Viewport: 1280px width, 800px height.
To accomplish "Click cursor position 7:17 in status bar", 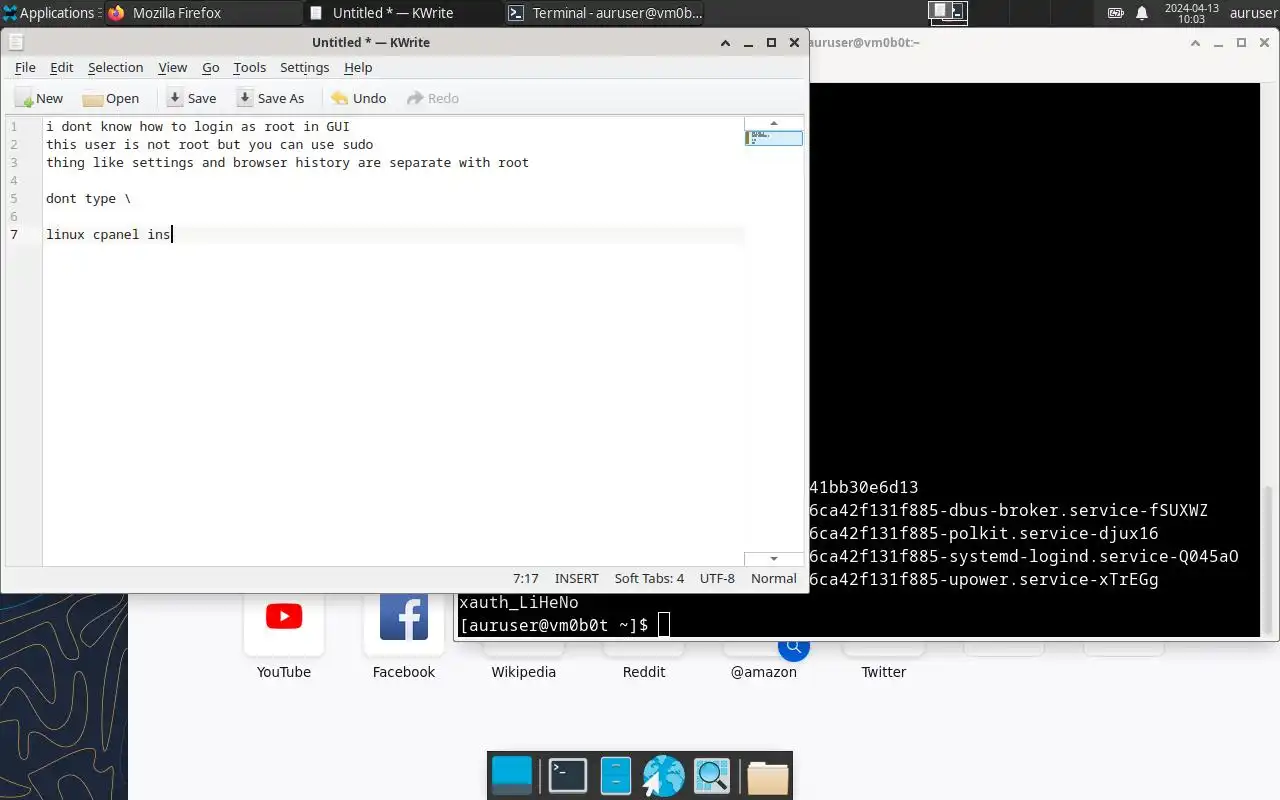I will pyautogui.click(x=525, y=578).
